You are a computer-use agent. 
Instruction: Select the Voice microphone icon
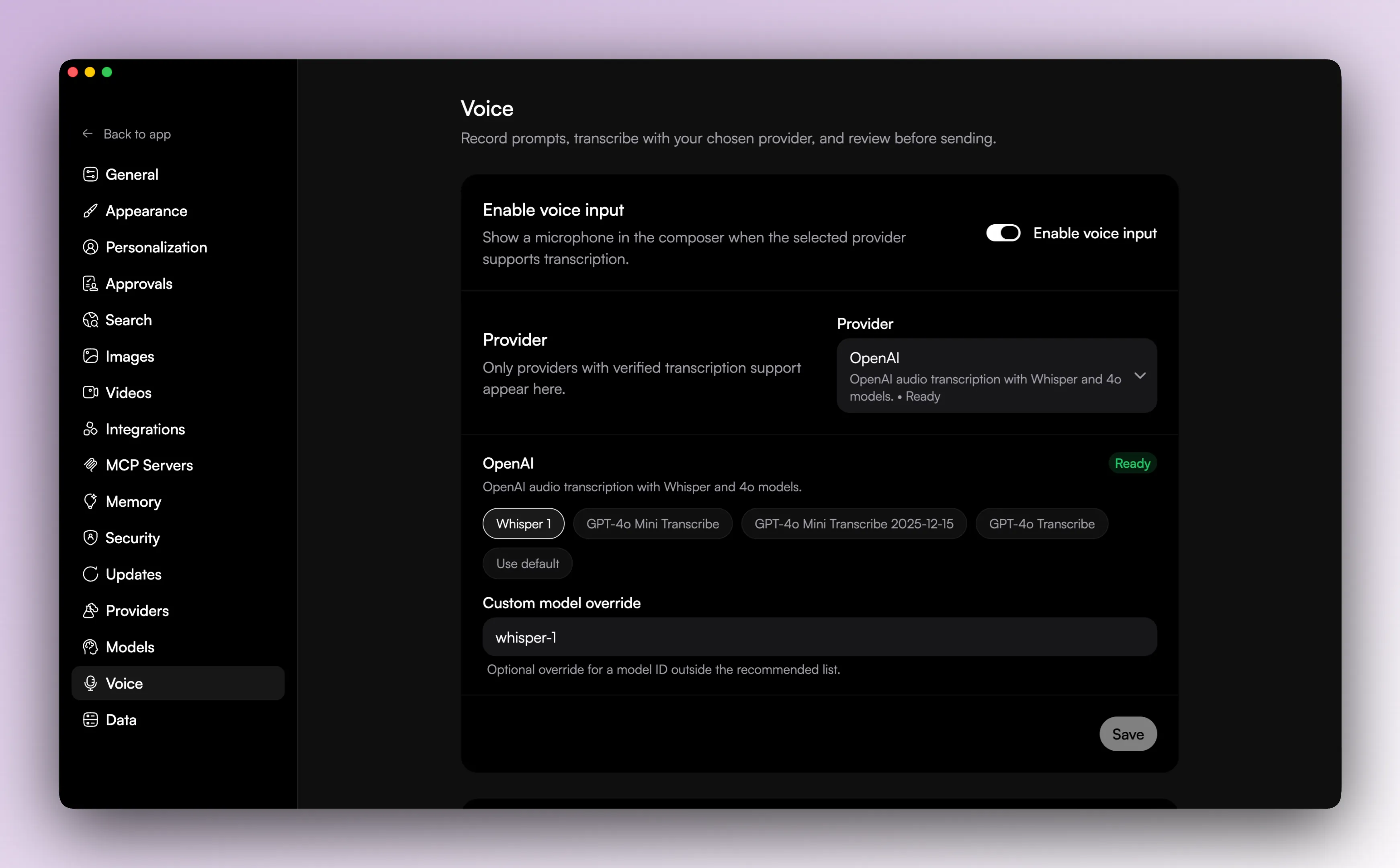91,683
